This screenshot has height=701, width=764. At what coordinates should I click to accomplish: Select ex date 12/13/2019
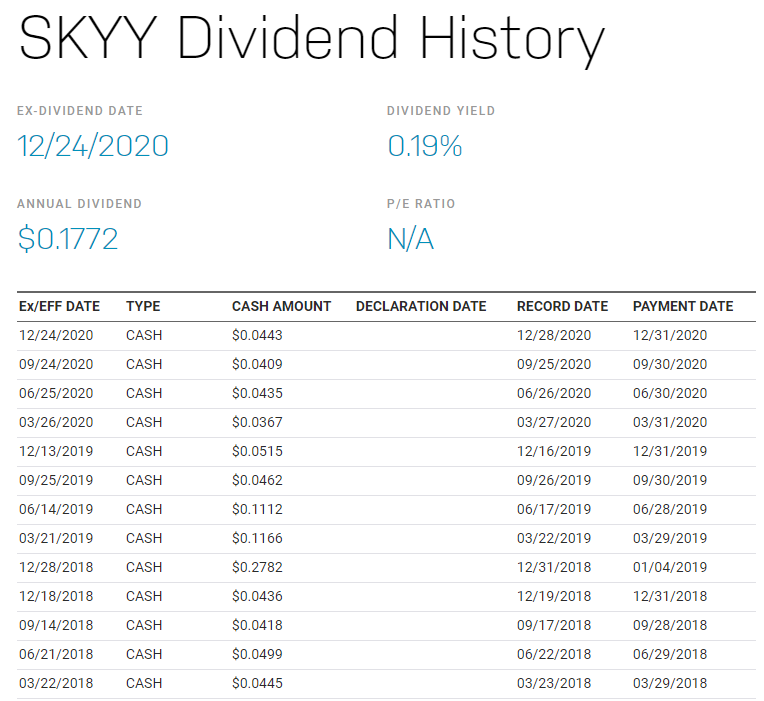tap(56, 452)
